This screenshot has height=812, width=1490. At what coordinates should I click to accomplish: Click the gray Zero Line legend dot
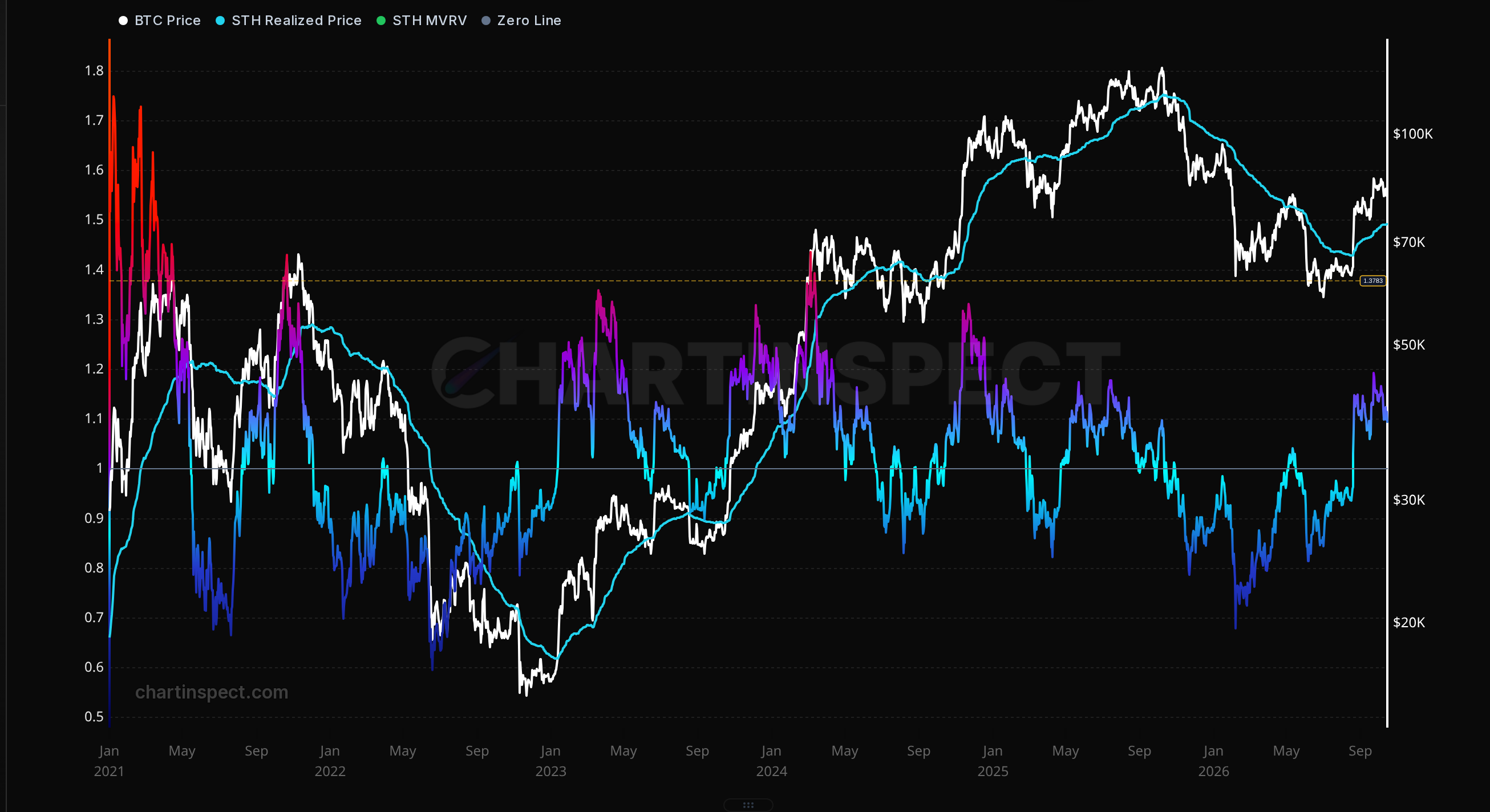pos(486,21)
